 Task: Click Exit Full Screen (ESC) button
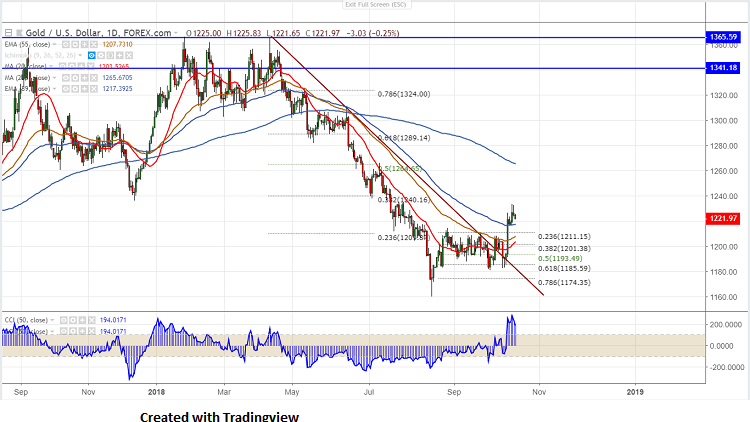click(375, 5)
